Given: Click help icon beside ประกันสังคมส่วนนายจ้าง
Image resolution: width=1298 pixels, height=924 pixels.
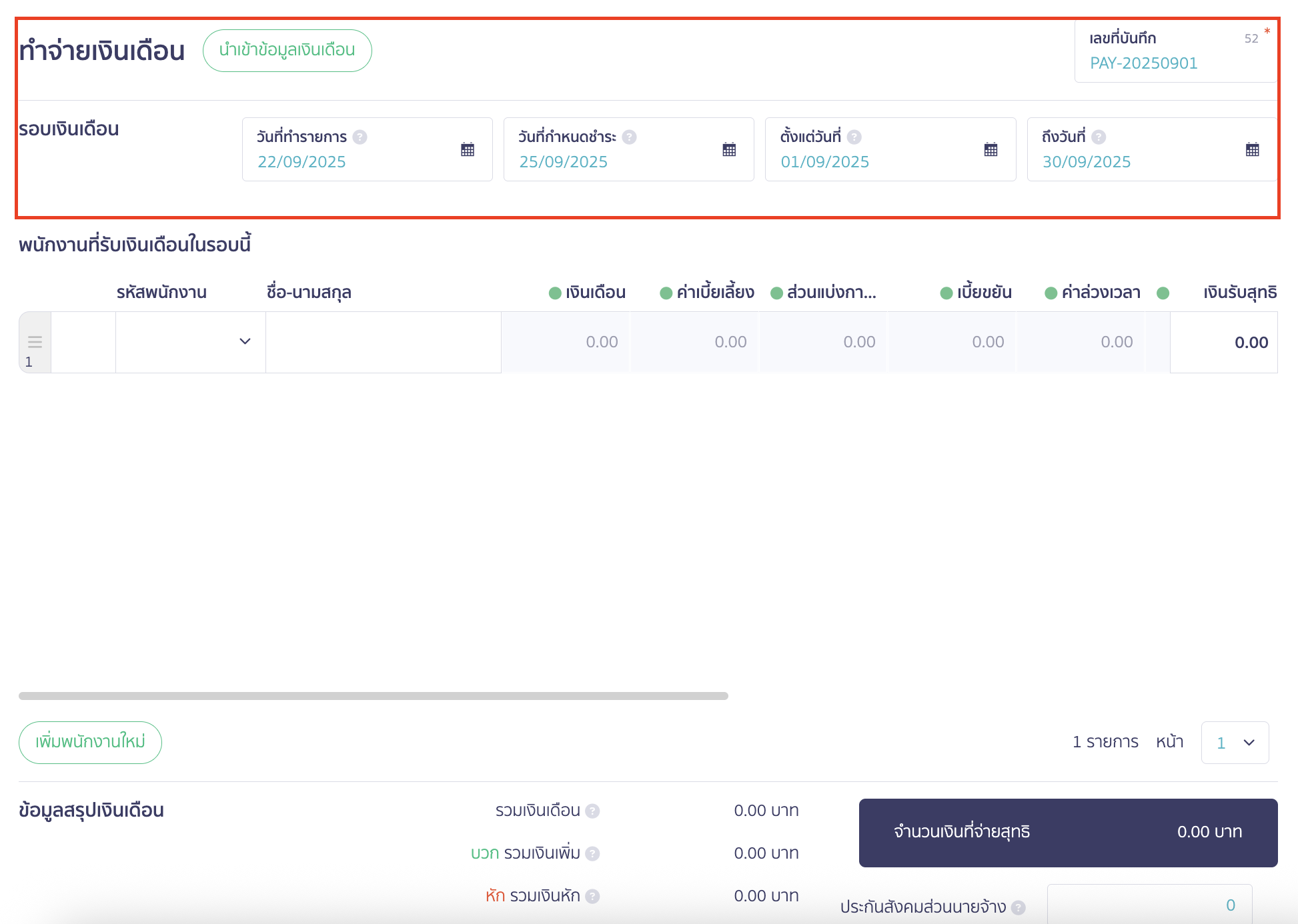Looking at the screenshot, I should coord(1018,907).
